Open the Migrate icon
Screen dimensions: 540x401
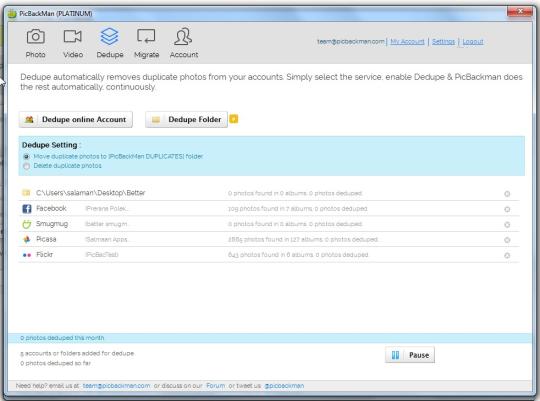(146, 36)
